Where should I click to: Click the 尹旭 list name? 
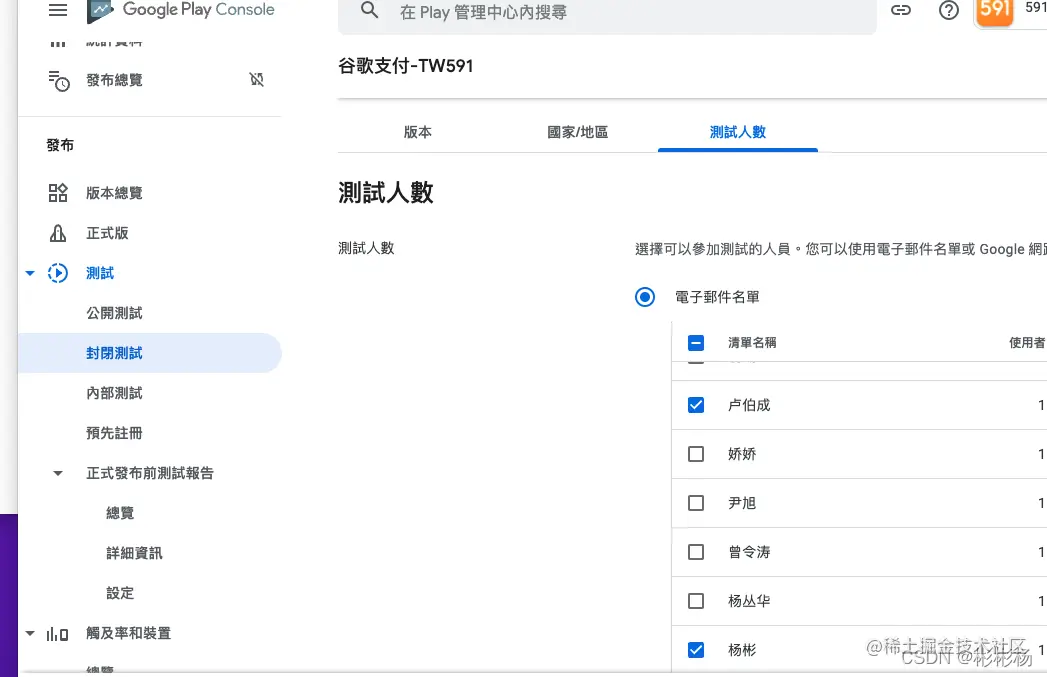742,503
